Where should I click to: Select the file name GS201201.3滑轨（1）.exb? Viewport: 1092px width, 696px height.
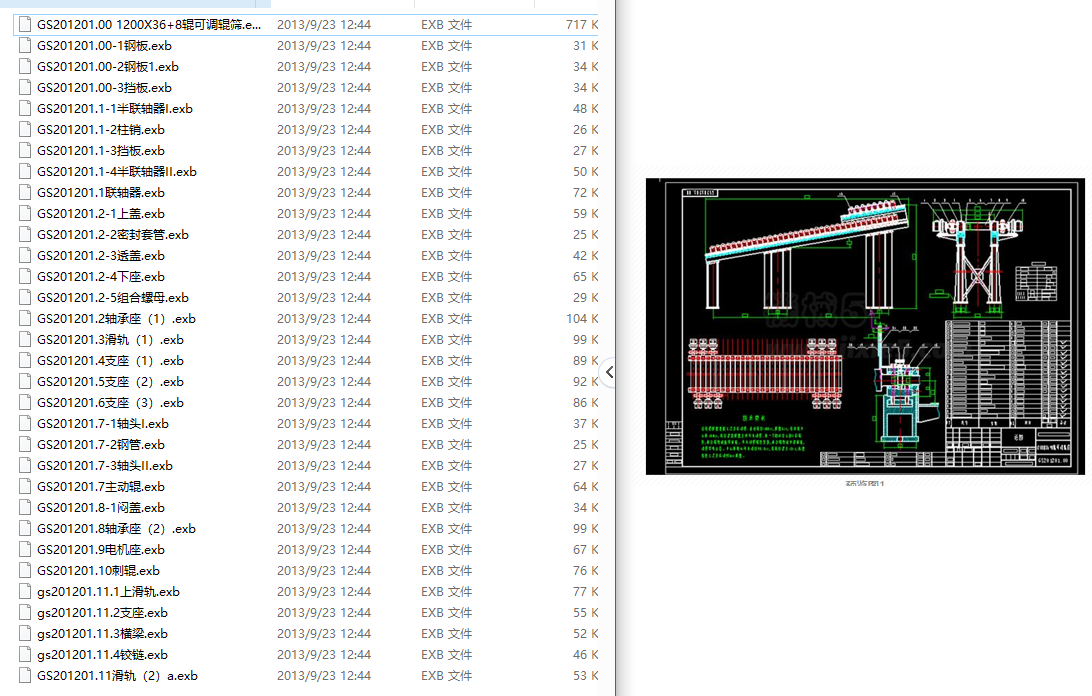click(x=110, y=340)
